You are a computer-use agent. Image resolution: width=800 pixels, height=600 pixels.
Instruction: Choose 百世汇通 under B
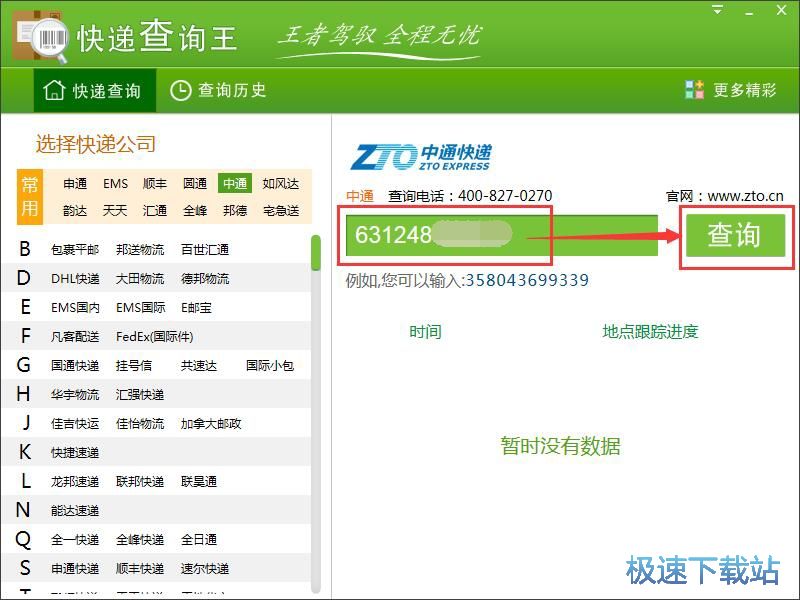click(x=205, y=249)
